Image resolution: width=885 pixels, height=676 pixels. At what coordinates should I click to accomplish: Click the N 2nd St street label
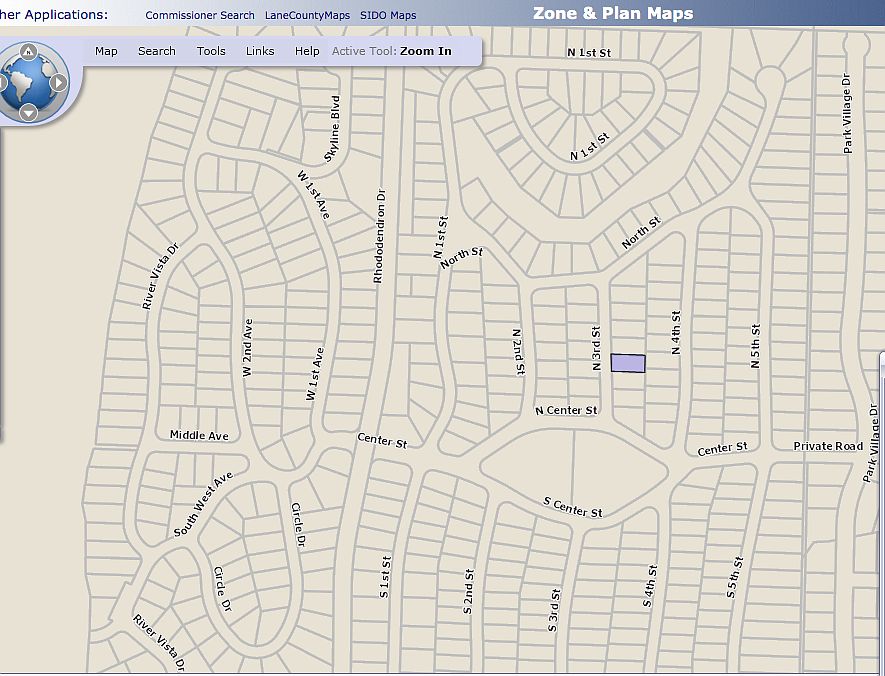click(519, 352)
